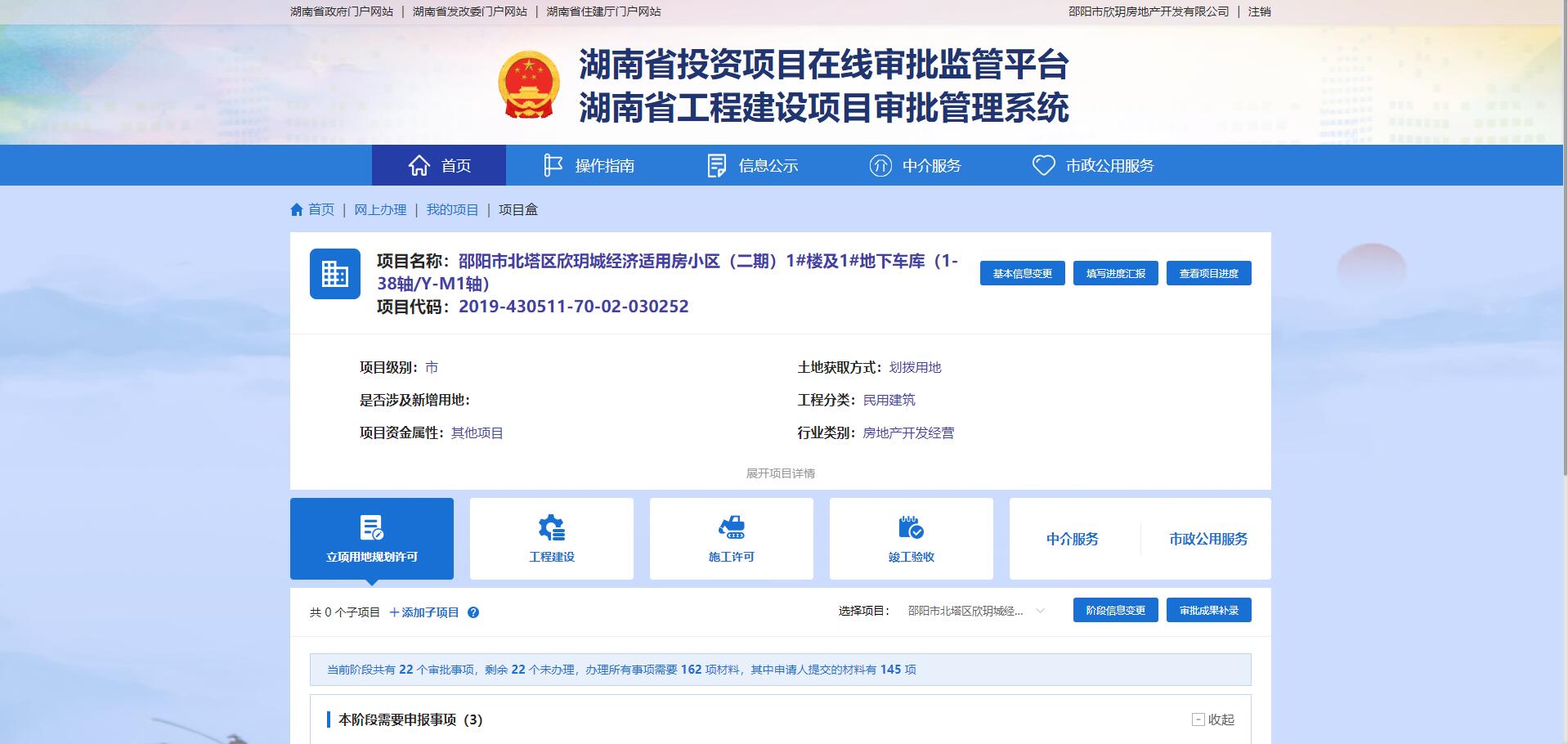Click the 本阶段需要申报事项 (3) heading
Screen dimensions: 1568x744
(410, 719)
